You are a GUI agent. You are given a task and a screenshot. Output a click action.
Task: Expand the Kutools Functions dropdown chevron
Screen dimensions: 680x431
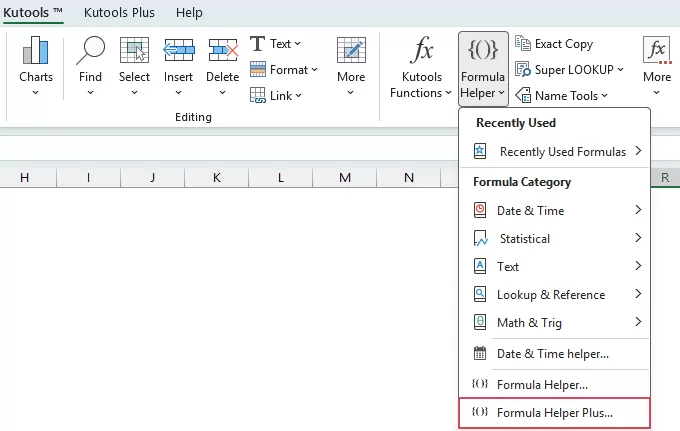448,93
